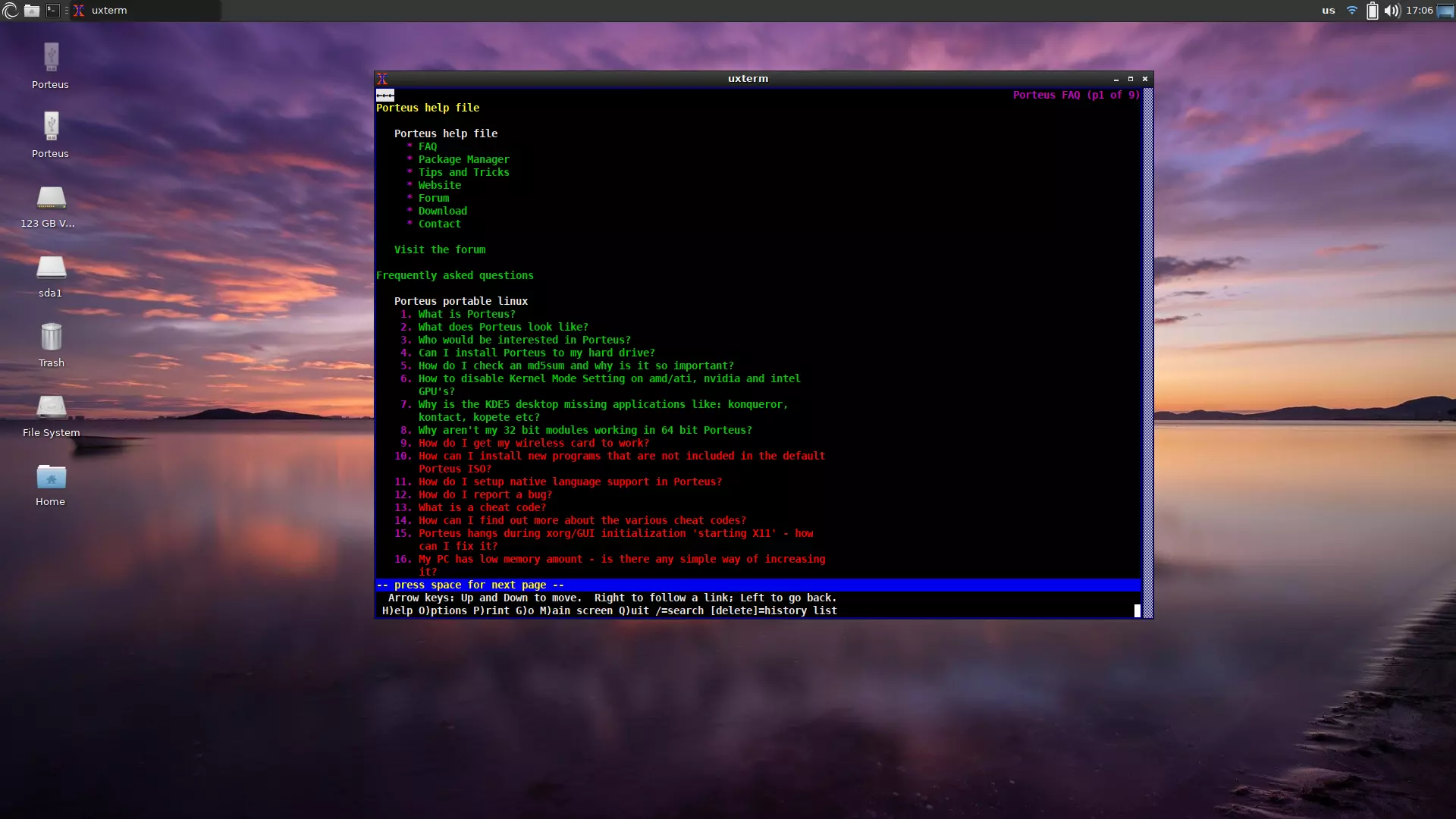Follow the Website link
Image resolution: width=1456 pixels, height=819 pixels.
click(x=440, y=185)
